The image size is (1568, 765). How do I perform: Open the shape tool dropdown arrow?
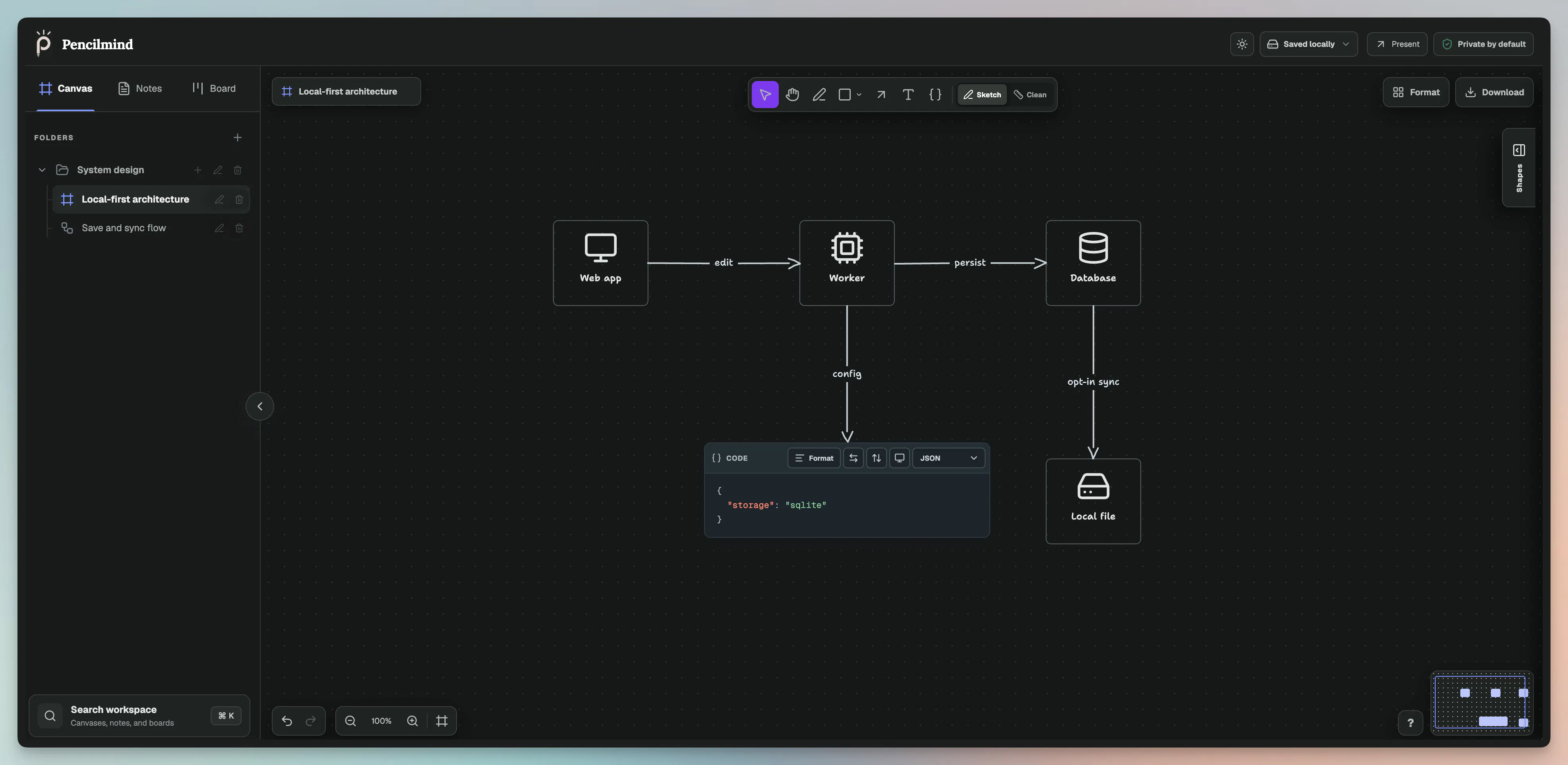(859, 94)
